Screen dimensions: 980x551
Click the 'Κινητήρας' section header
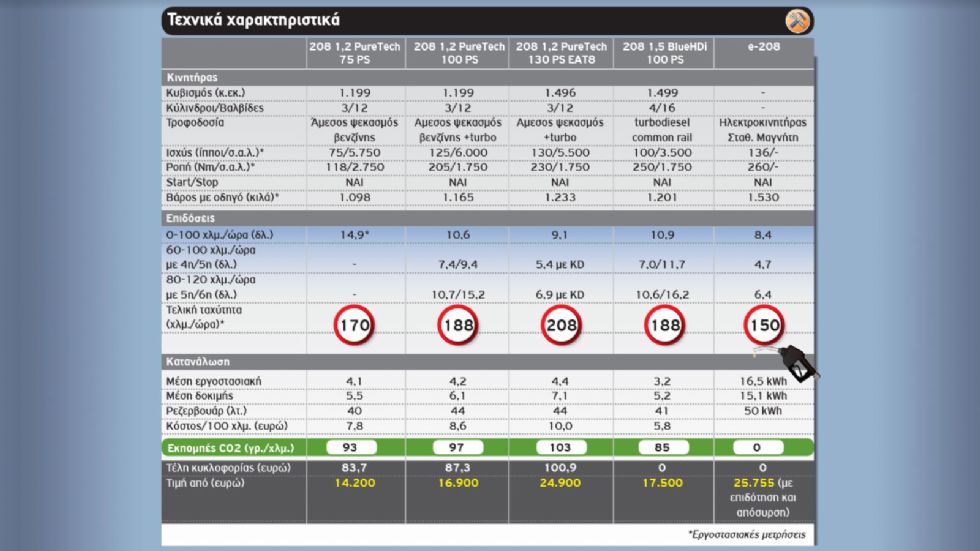coord(192,77)
